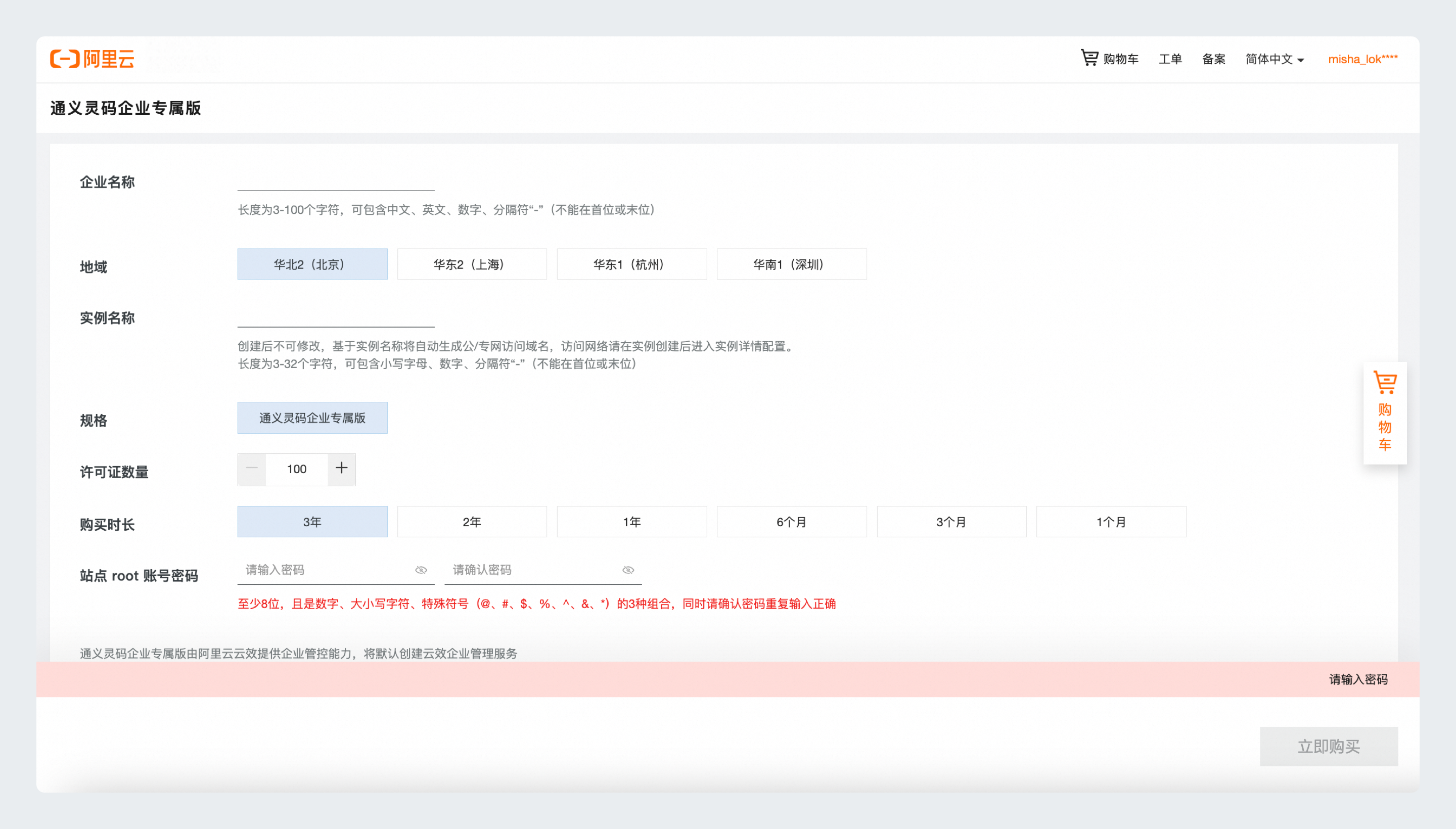Click the 通义灵码企业专属版 page title

pyautogui.click(x=126, y=108)
